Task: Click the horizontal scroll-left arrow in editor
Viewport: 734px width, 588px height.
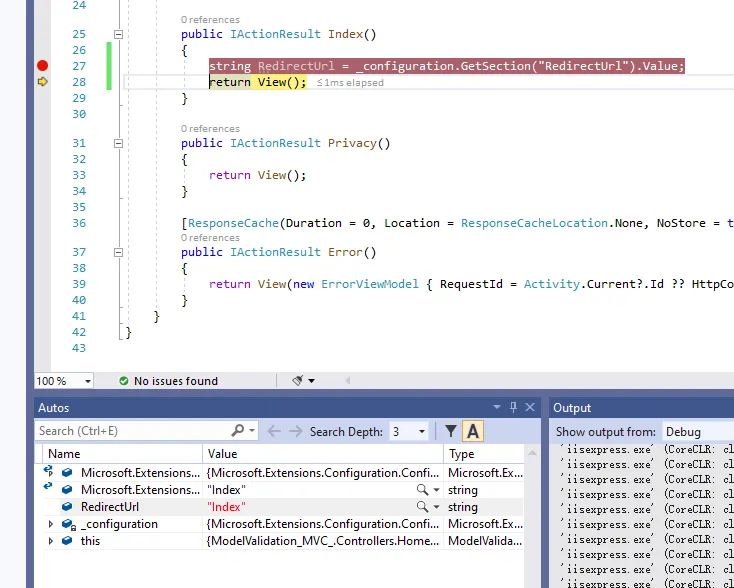Action: (348, 381)
